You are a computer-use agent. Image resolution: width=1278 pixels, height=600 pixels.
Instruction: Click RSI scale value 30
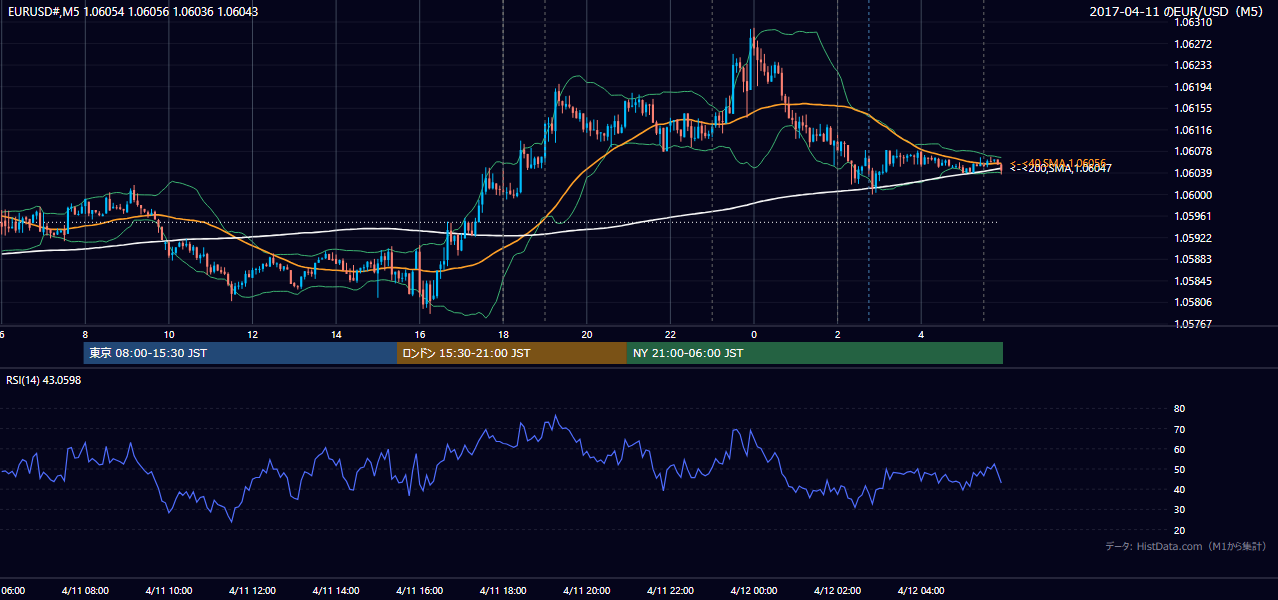(x=1179, y=510)
